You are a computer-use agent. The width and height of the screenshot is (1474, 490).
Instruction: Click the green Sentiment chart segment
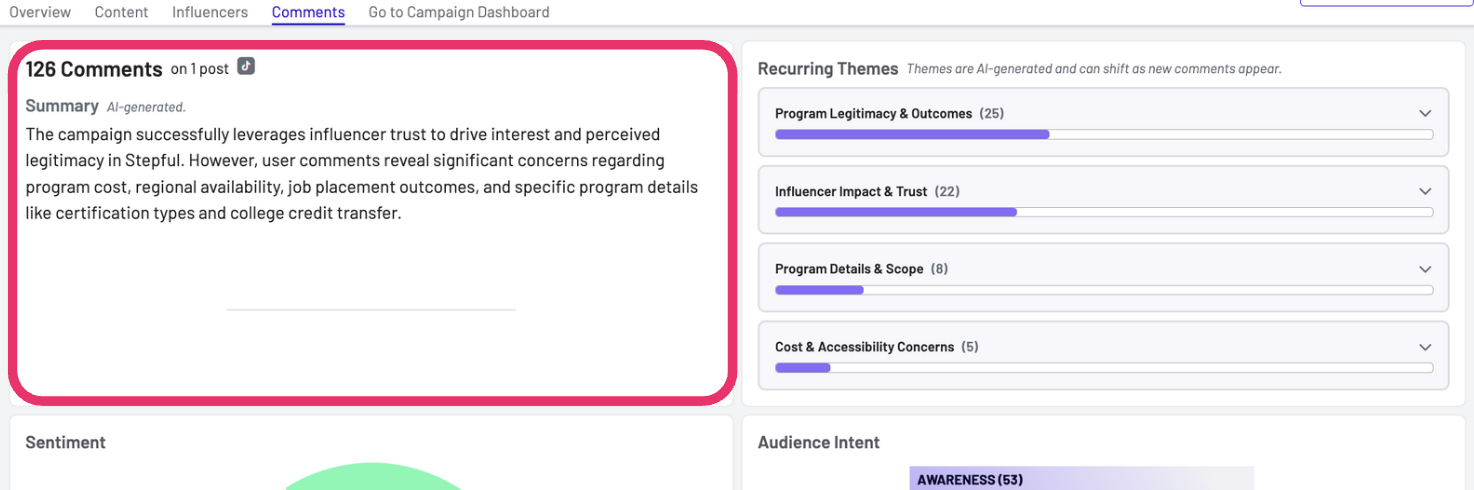pos(371,477)
